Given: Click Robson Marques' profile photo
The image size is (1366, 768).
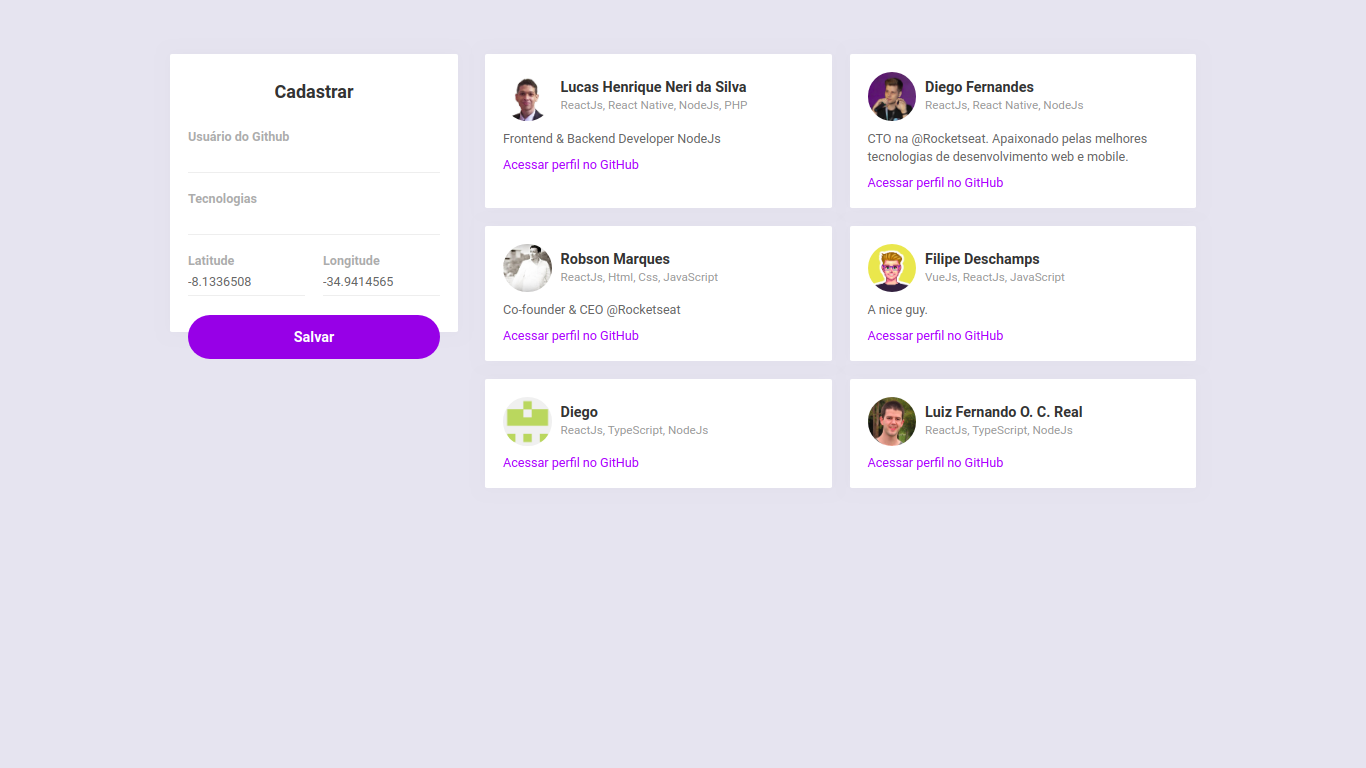Looking at the screenshot, I should pos(527,268).
